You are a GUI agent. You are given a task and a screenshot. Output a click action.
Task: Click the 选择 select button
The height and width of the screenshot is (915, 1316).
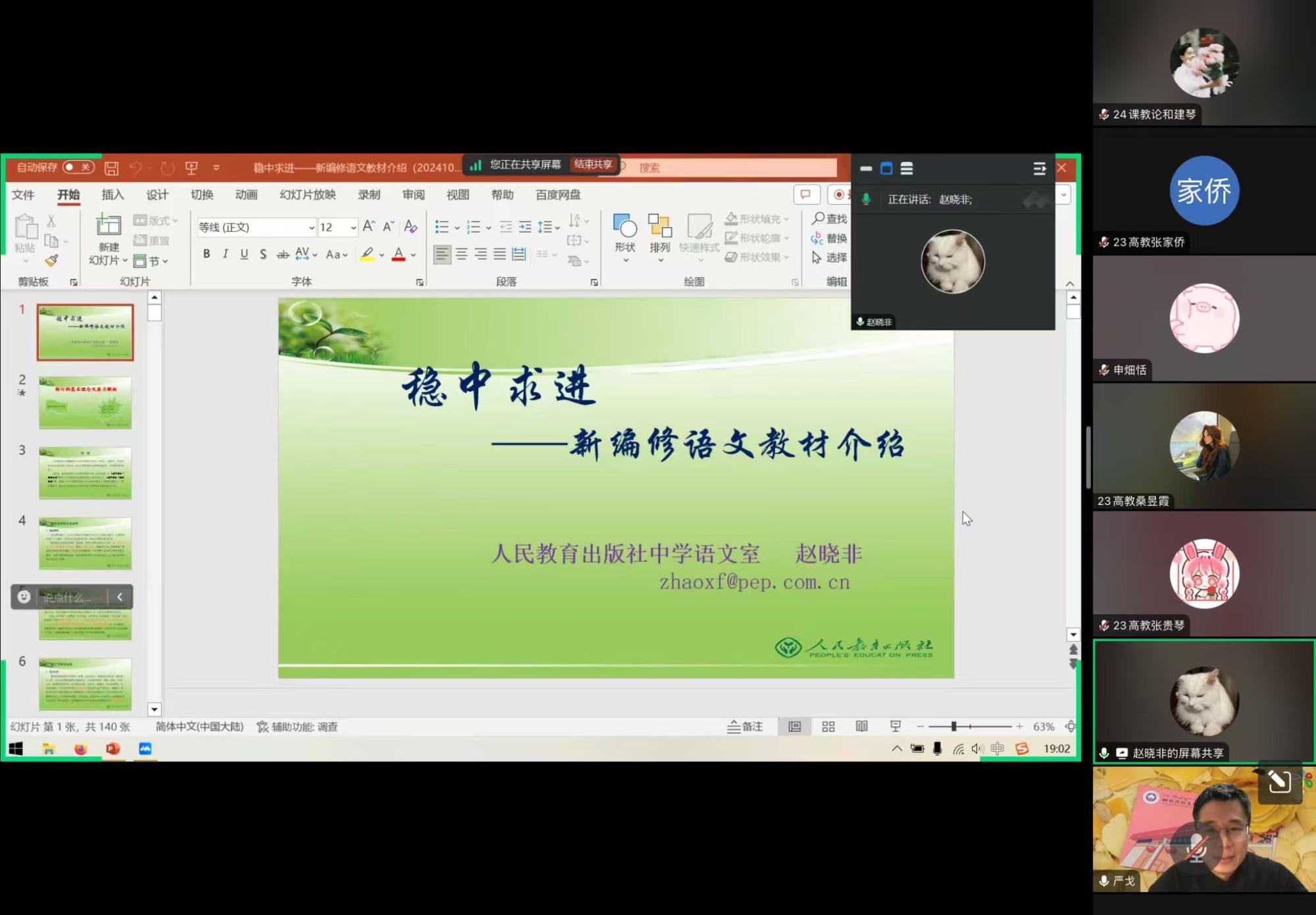829,257
